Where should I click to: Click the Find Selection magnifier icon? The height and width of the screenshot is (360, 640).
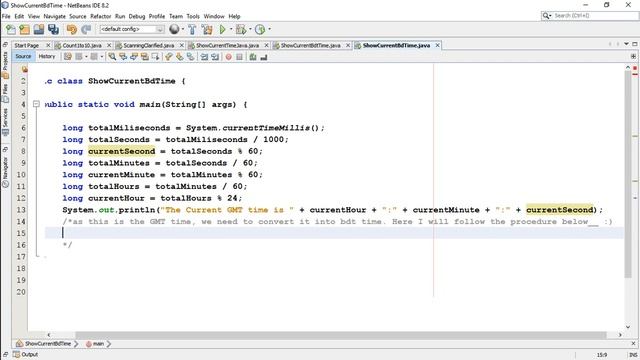[x=112, y=57]
